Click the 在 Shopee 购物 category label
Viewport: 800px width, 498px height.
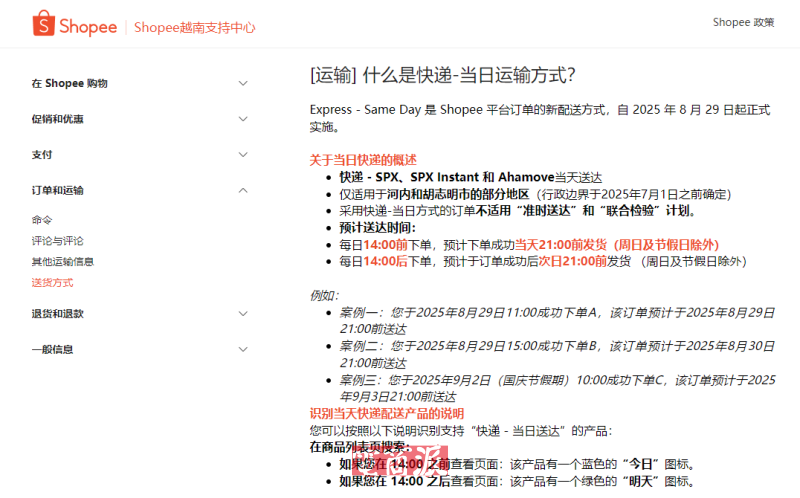click(69, 84)
